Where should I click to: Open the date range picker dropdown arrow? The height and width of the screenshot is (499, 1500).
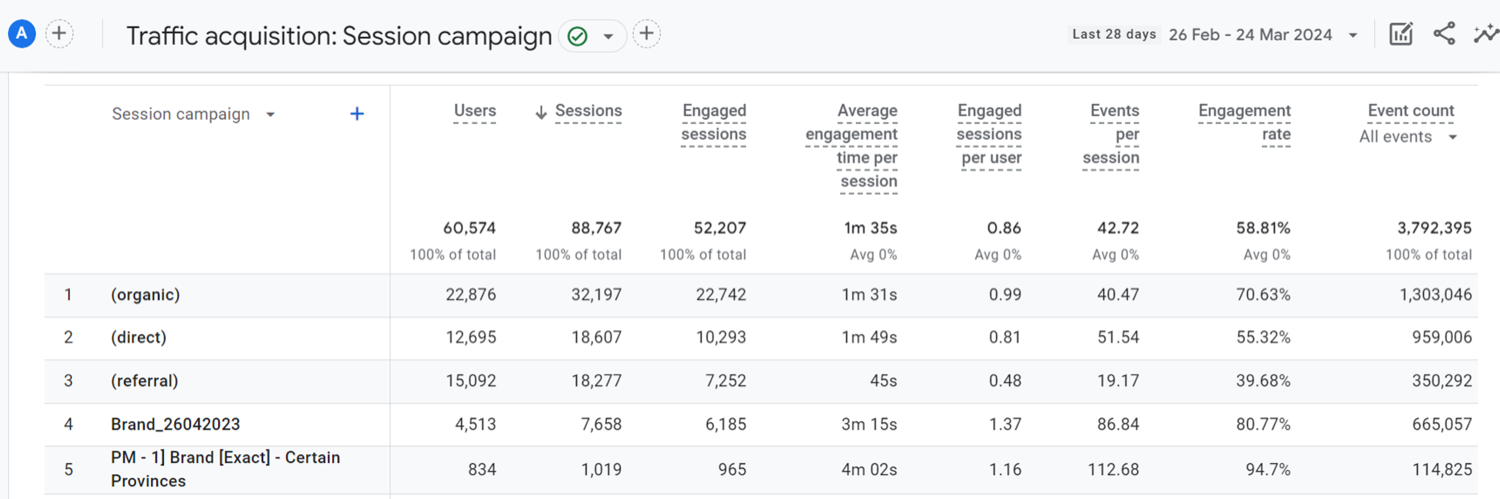[1353, 36]
